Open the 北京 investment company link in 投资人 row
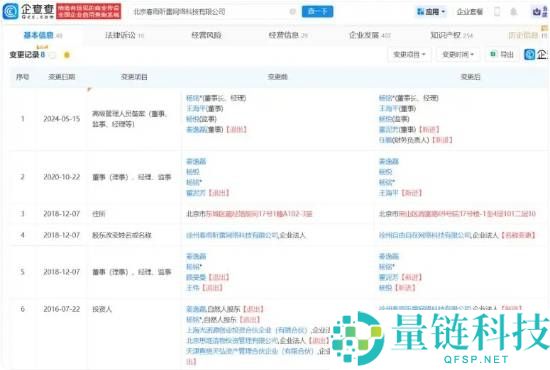This screenshot has width=550, height=370. pyautogui.click(x=232, y=341)
